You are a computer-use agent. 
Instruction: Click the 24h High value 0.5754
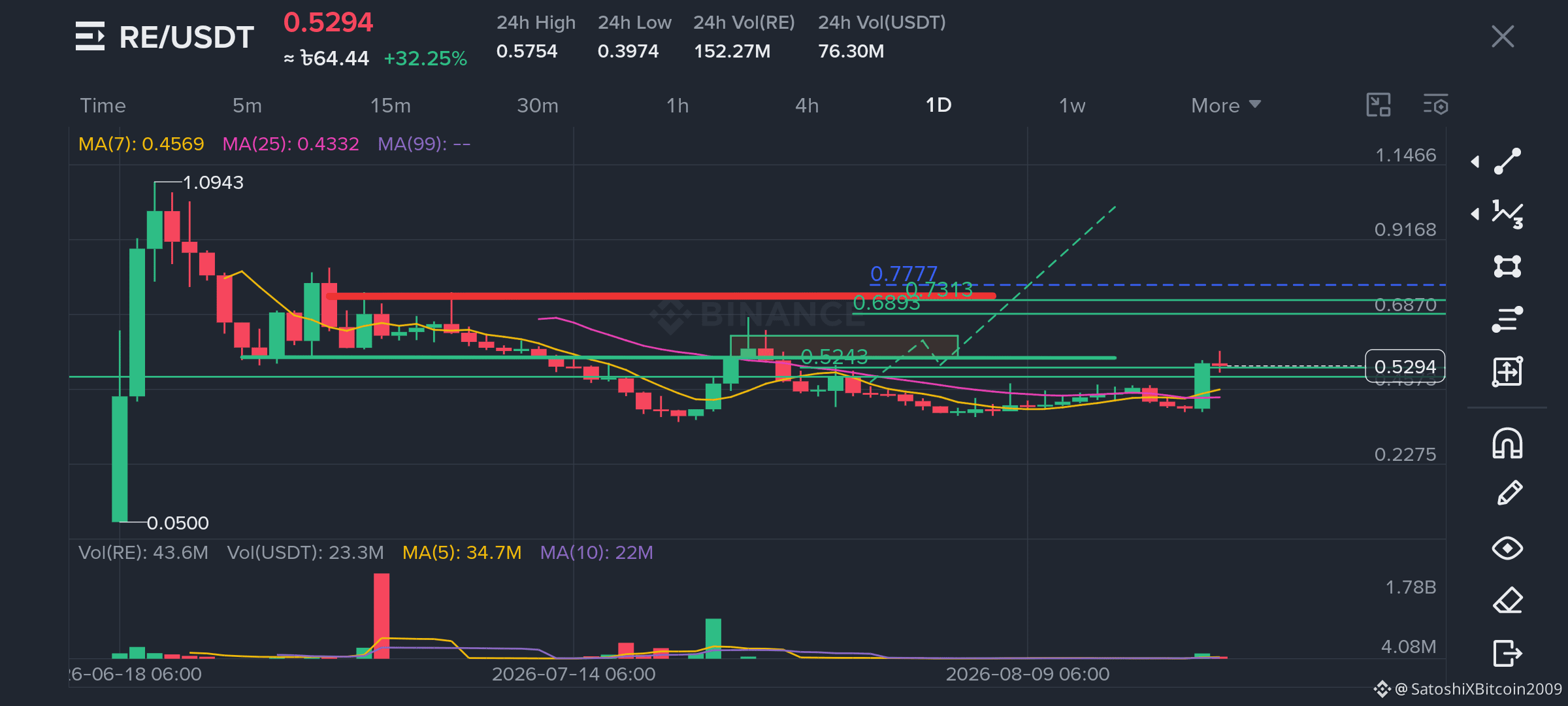click(527, 51)
